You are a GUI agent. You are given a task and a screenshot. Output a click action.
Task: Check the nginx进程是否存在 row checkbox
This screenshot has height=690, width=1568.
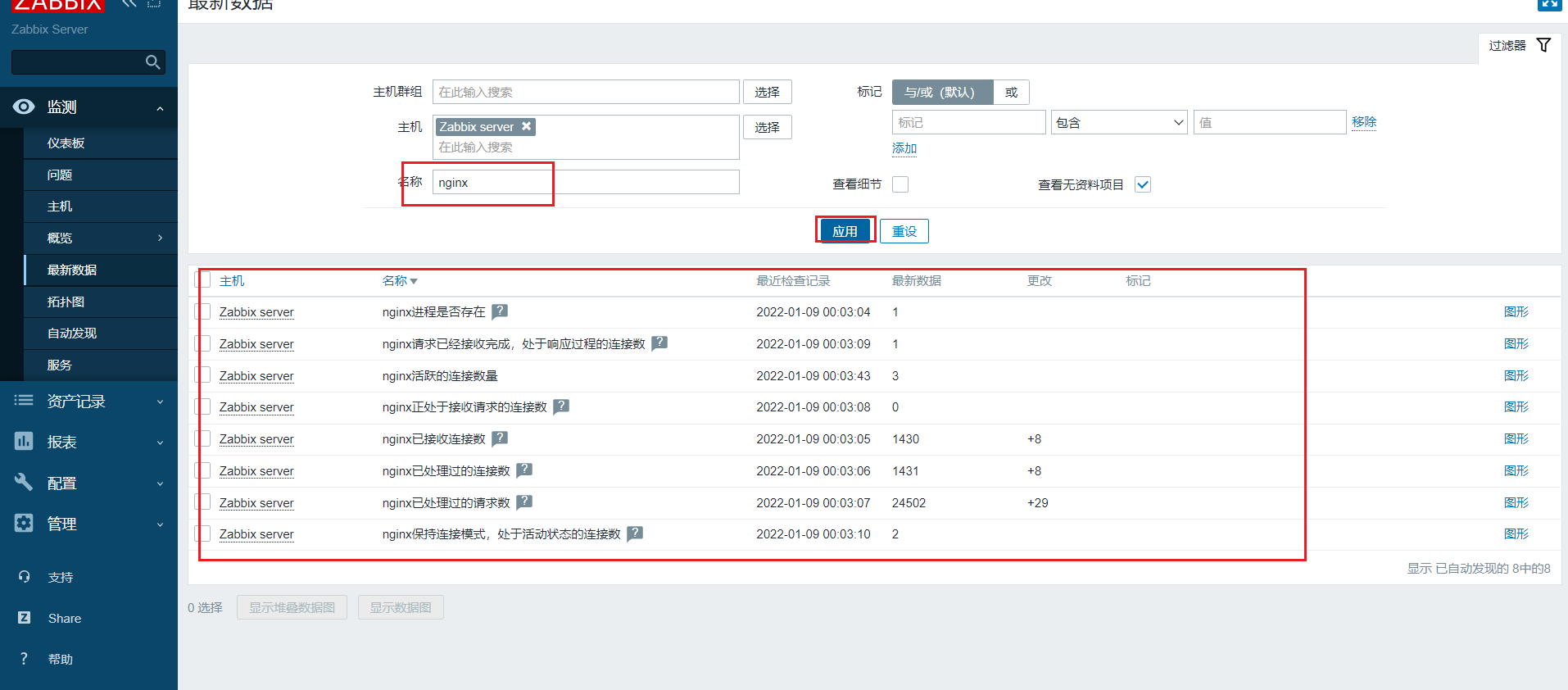pos(202,311)
